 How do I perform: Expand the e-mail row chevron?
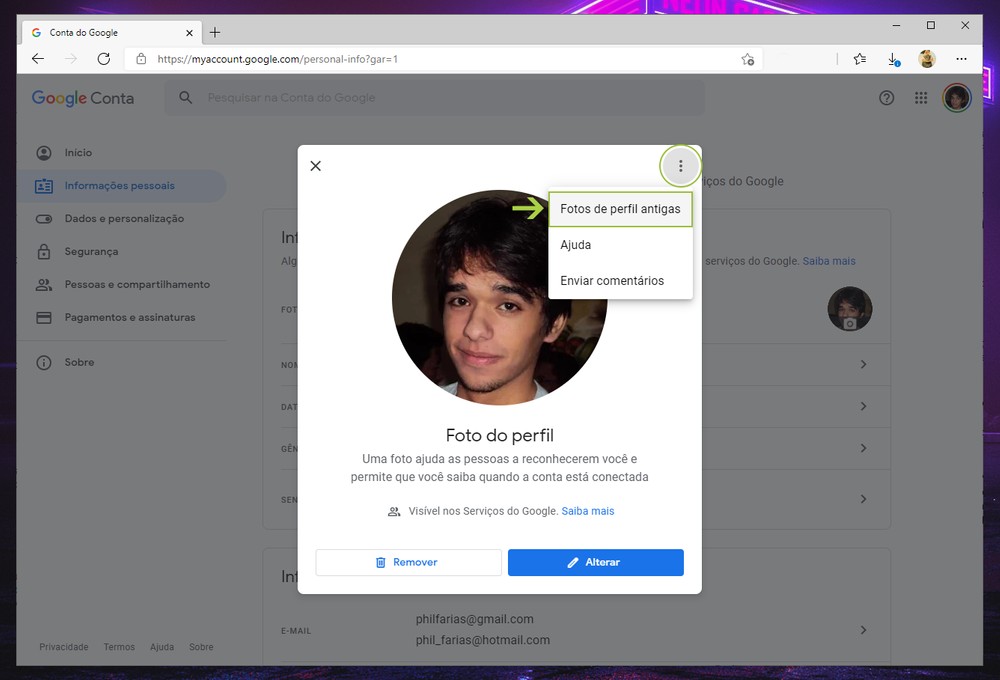[x=863, y=630]
